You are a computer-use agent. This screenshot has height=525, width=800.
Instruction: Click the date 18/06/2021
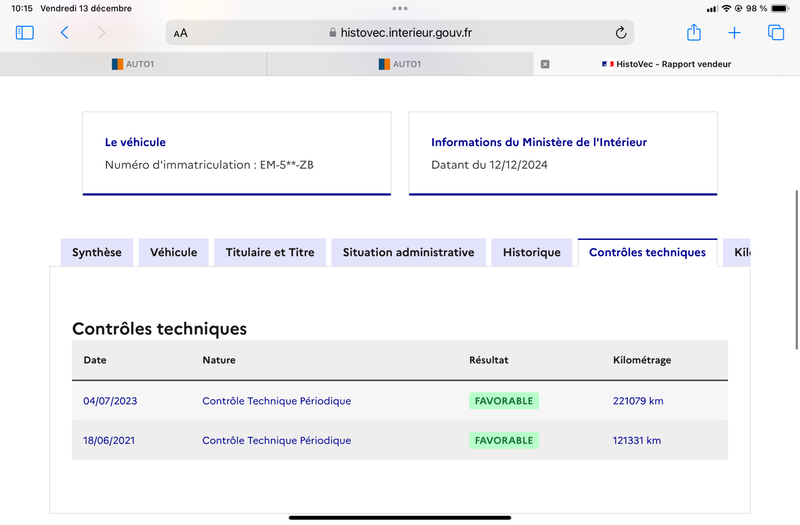point(109,440)
